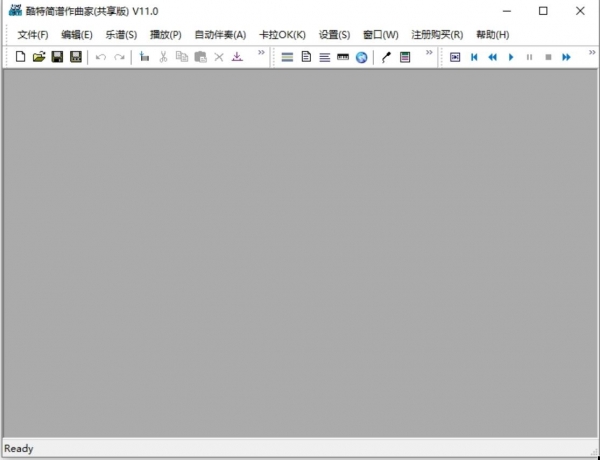Redo the last action
The image size is (600, 460).
[x=119, y=57]
